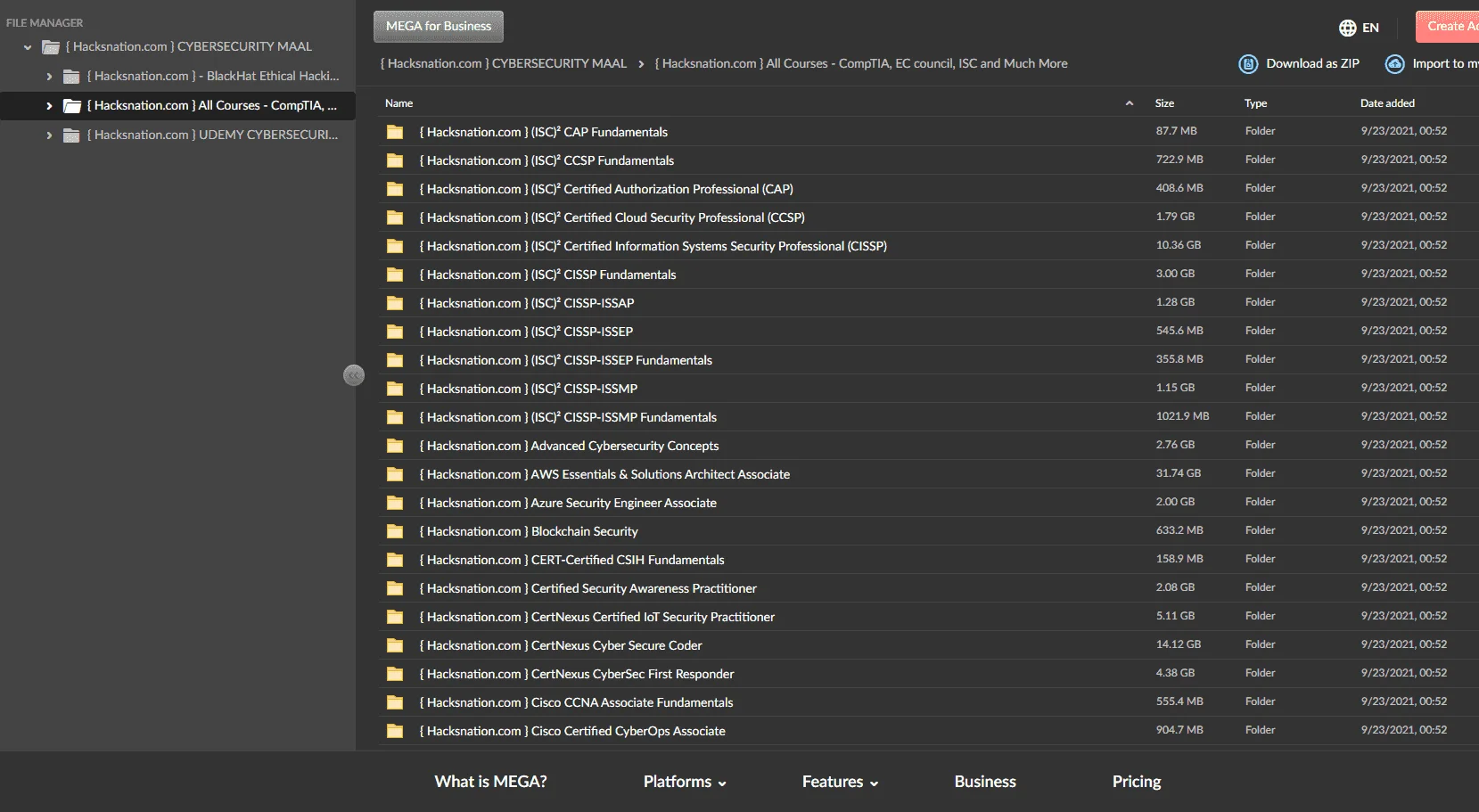Click folder icon for CISSP-ISSMP Fundamentals row
Viewport: 1479px width, 812px height.
point(395,417)
